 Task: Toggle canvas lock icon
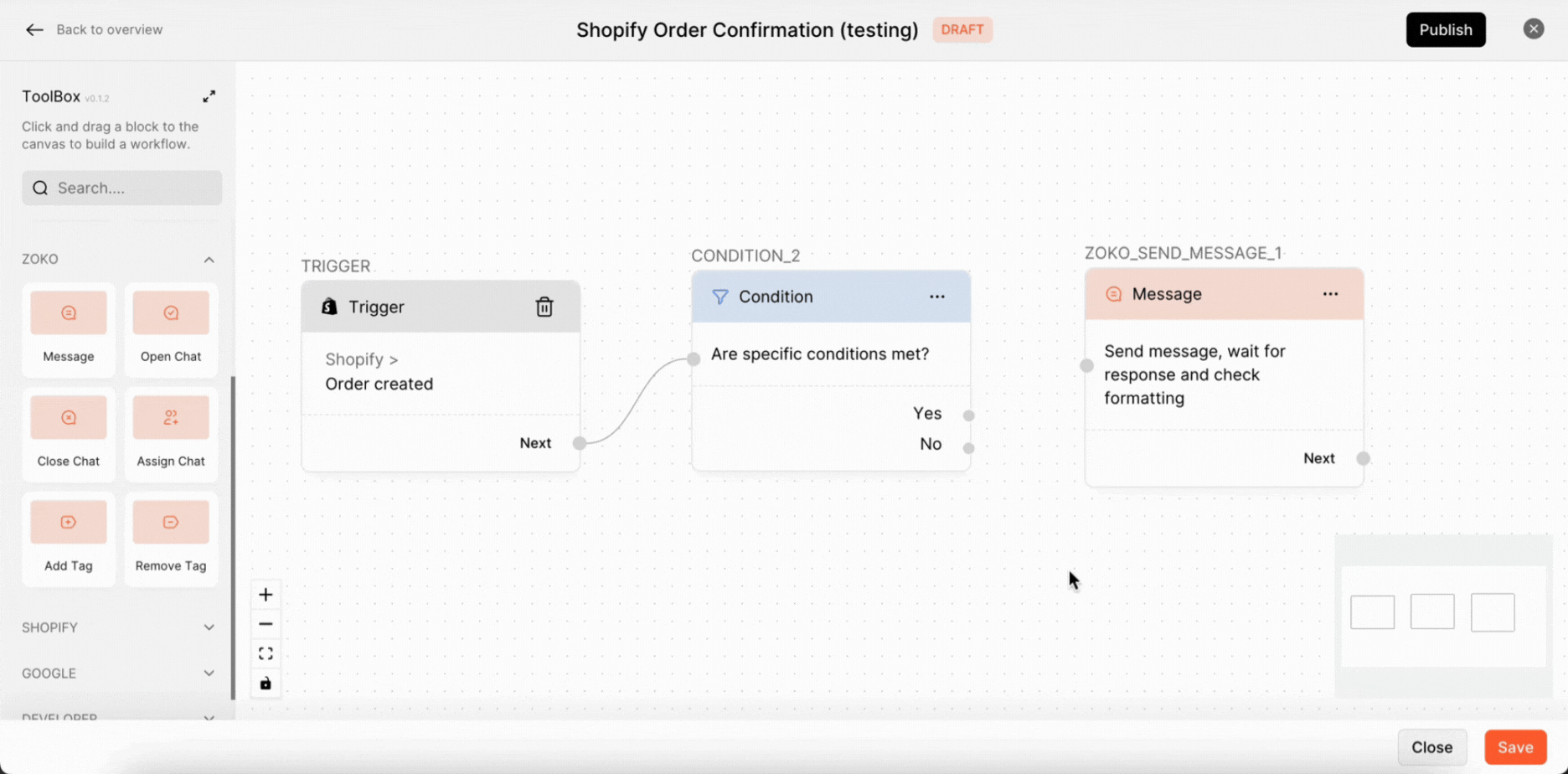266,684
